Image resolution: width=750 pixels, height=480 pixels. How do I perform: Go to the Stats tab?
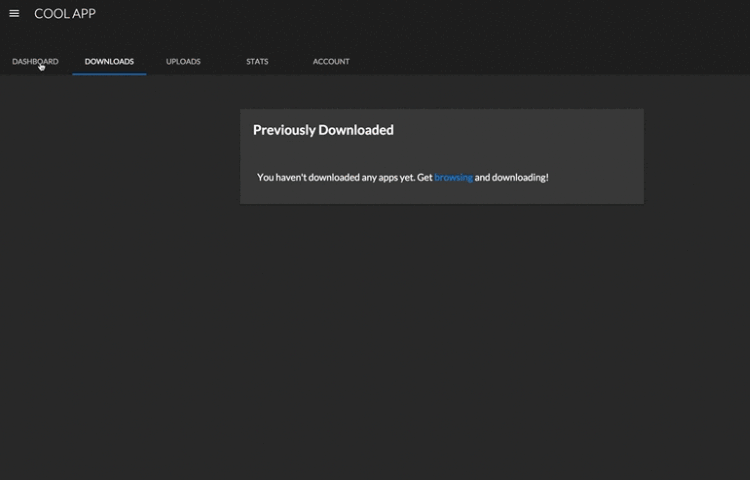257,61
